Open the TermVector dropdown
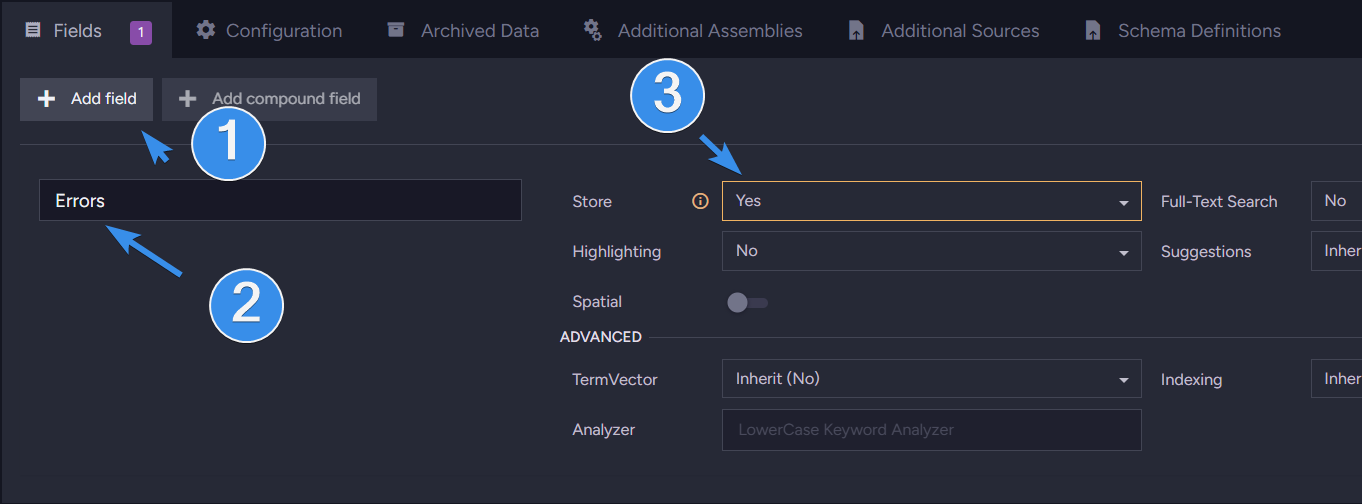1362x504 pixels. point(931,379)
